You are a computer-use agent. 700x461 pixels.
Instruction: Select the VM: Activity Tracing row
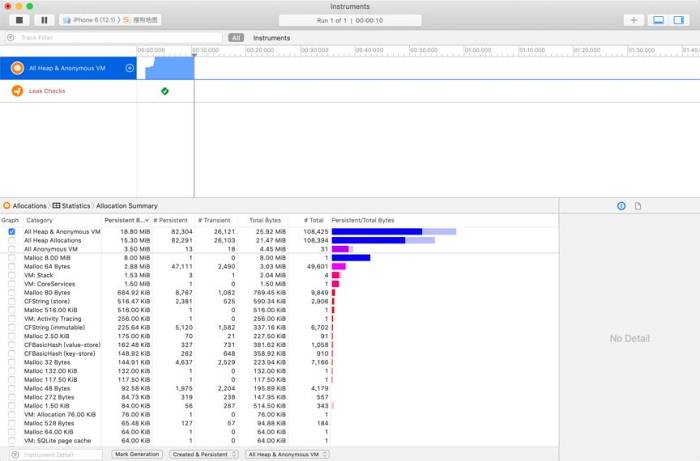tap(279, 319)
